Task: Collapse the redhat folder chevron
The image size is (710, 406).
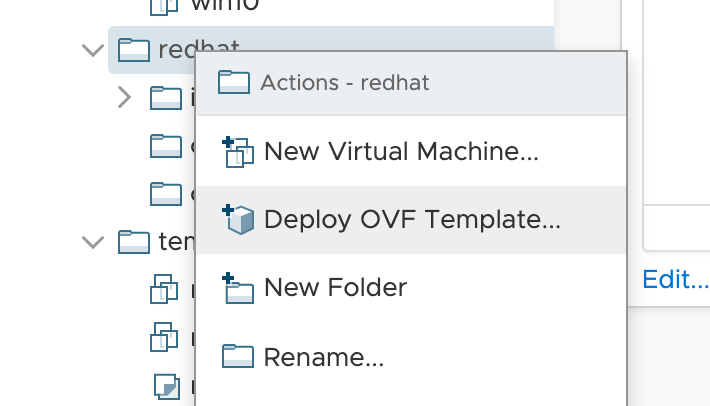Action: pyautogui.click(x=93, y=50)
